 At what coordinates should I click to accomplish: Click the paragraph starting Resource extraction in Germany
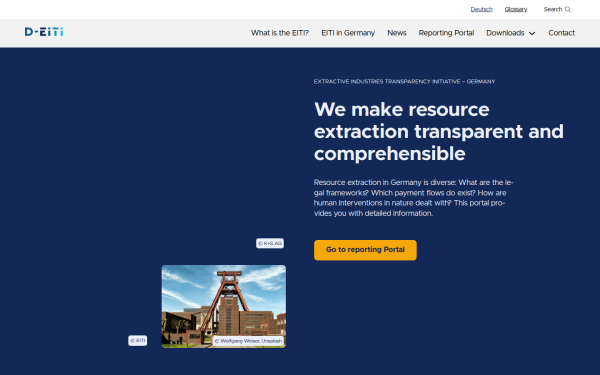tap(413, 198)
